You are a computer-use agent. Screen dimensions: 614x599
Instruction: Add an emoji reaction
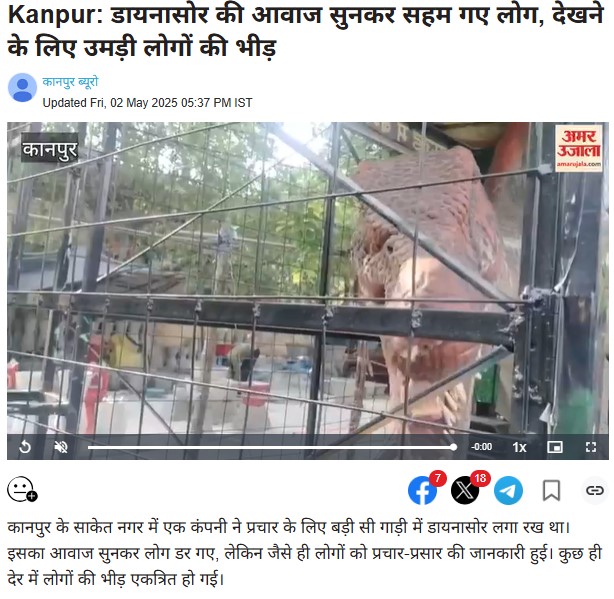(22, 489)
